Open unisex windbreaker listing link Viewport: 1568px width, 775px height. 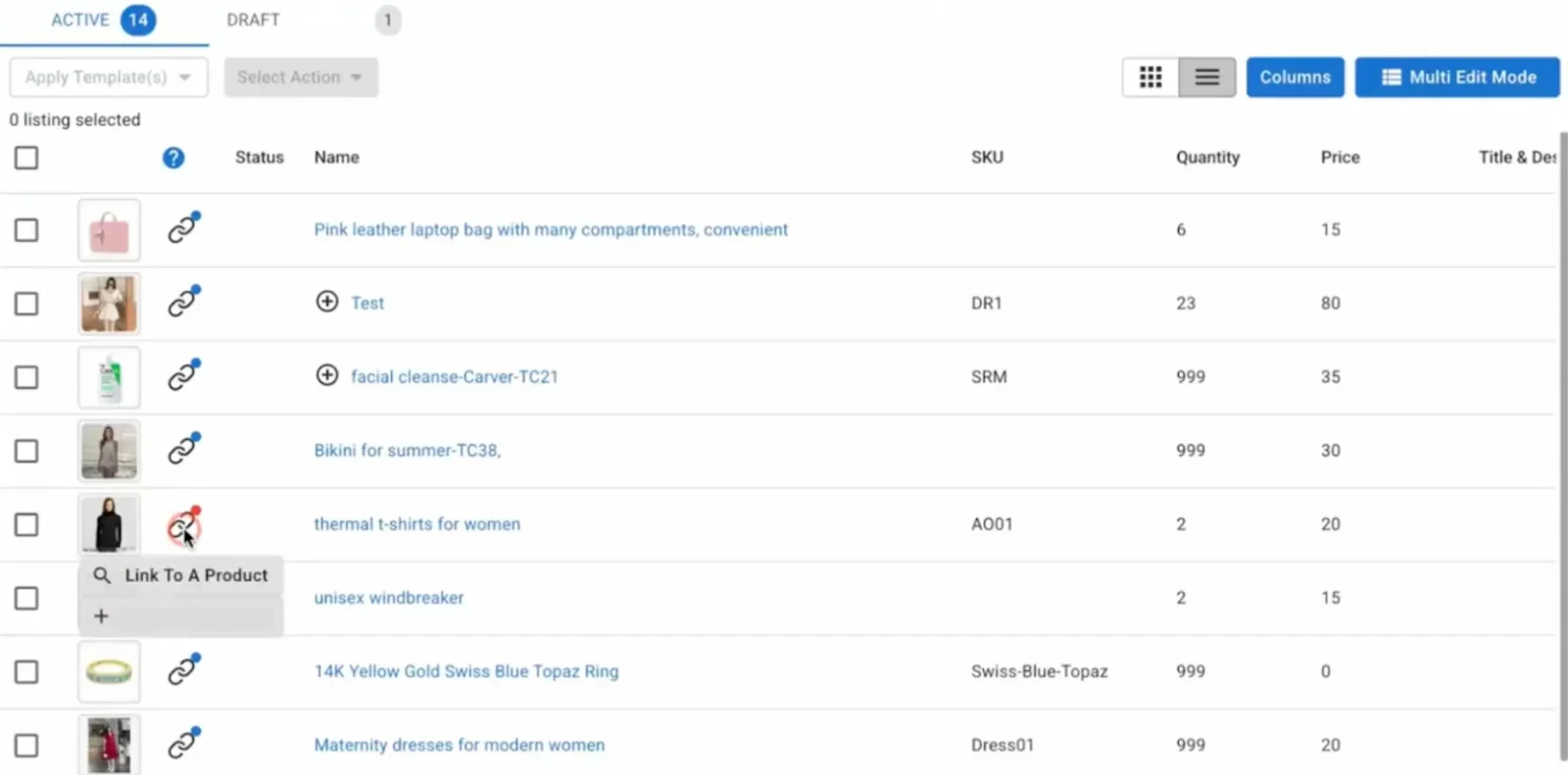[389, 598]
